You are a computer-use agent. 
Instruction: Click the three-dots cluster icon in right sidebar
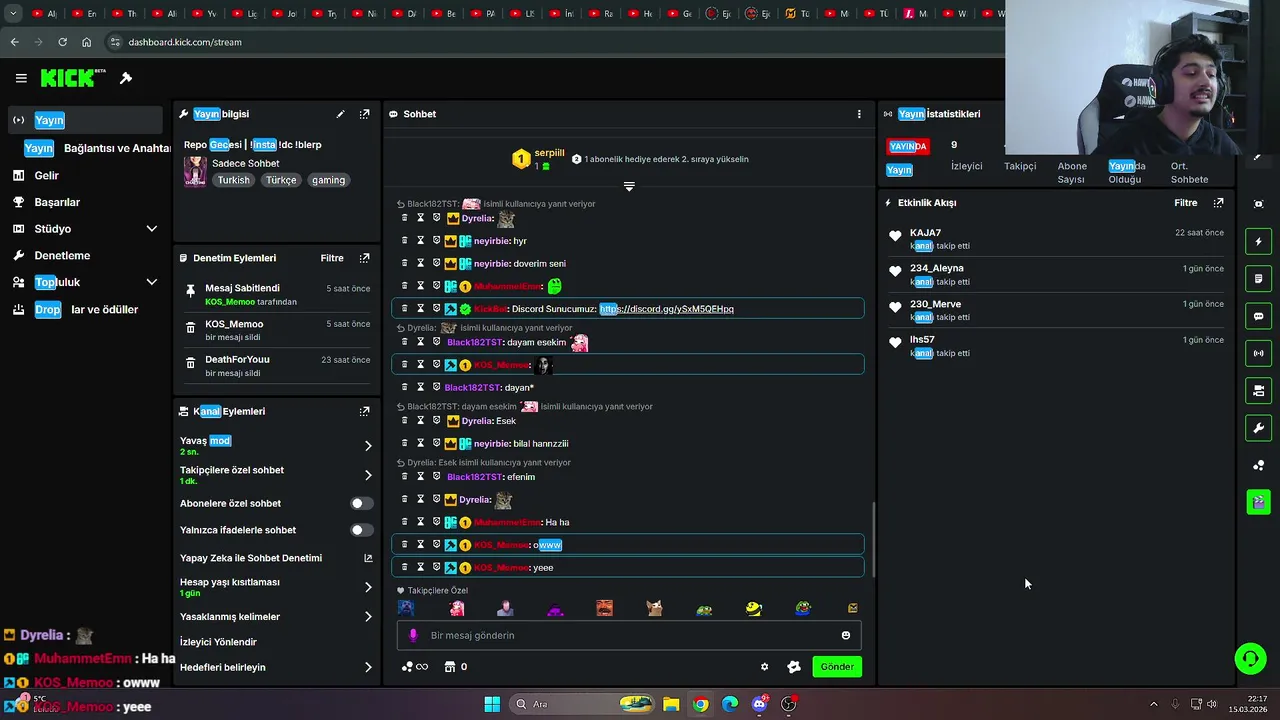point(1259,465)
